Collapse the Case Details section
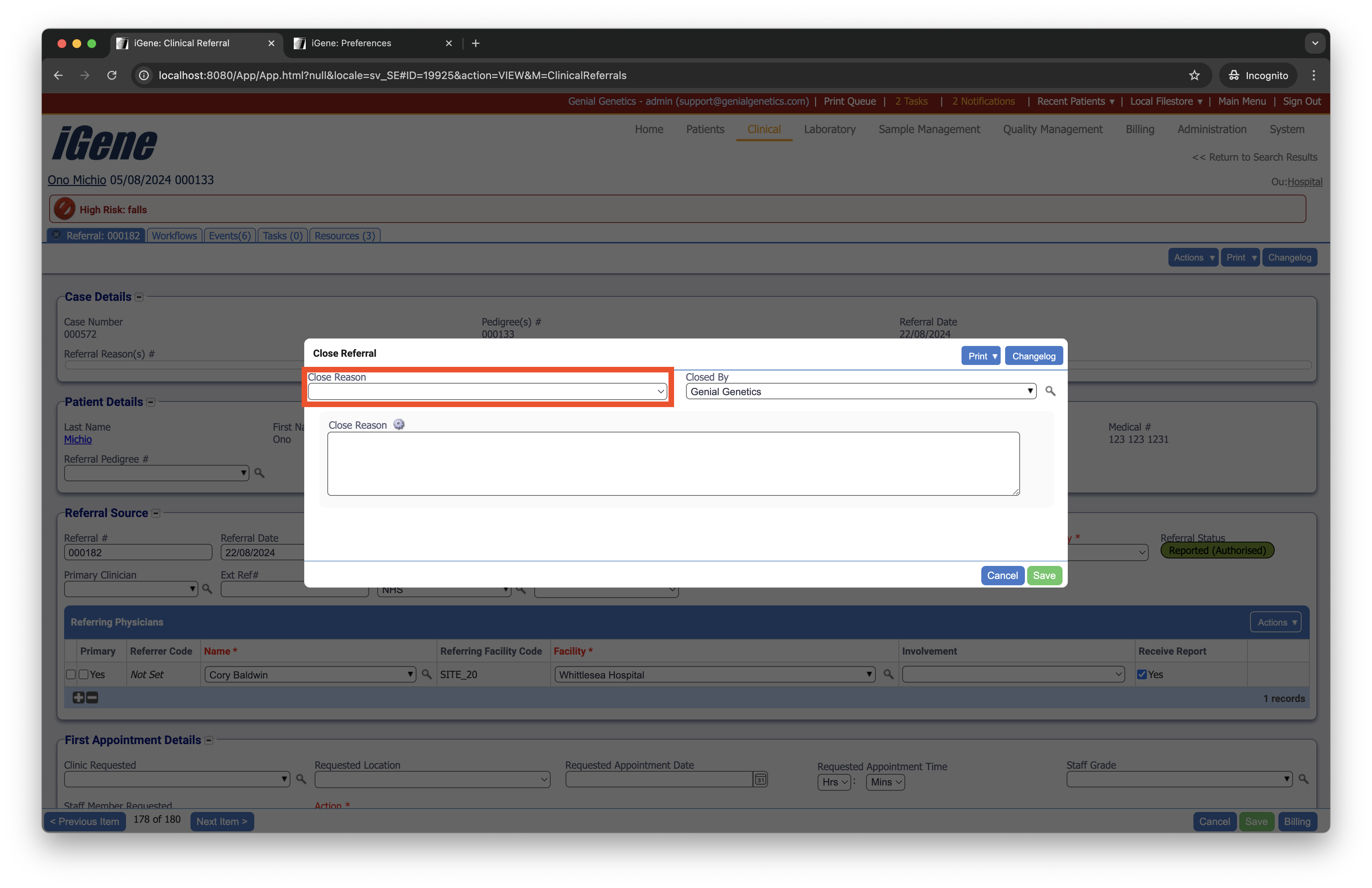The image size is (1372, 888). click(139, 297)
